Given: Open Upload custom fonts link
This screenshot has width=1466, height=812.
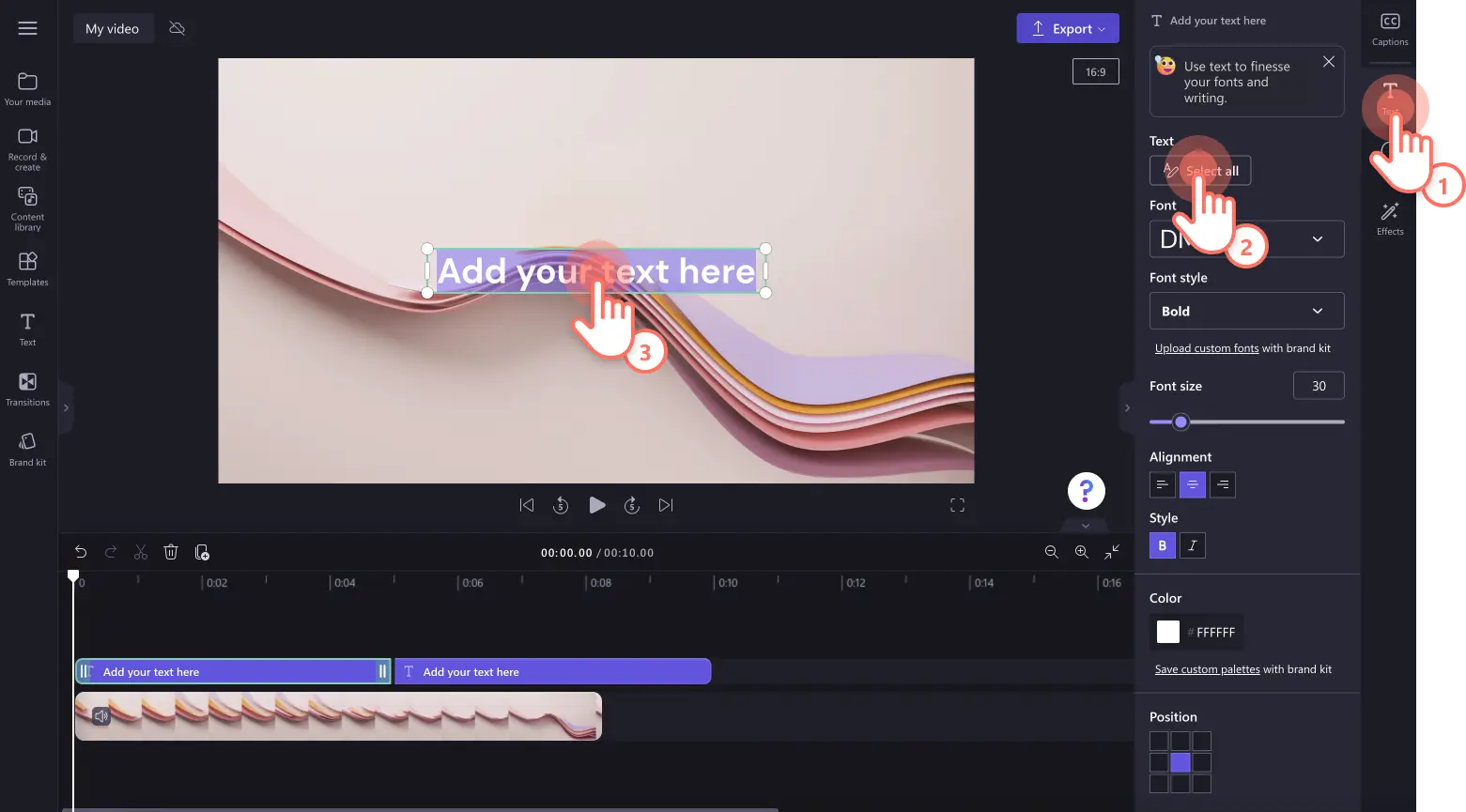Looking at the screenshot, I should point(1207,348).
